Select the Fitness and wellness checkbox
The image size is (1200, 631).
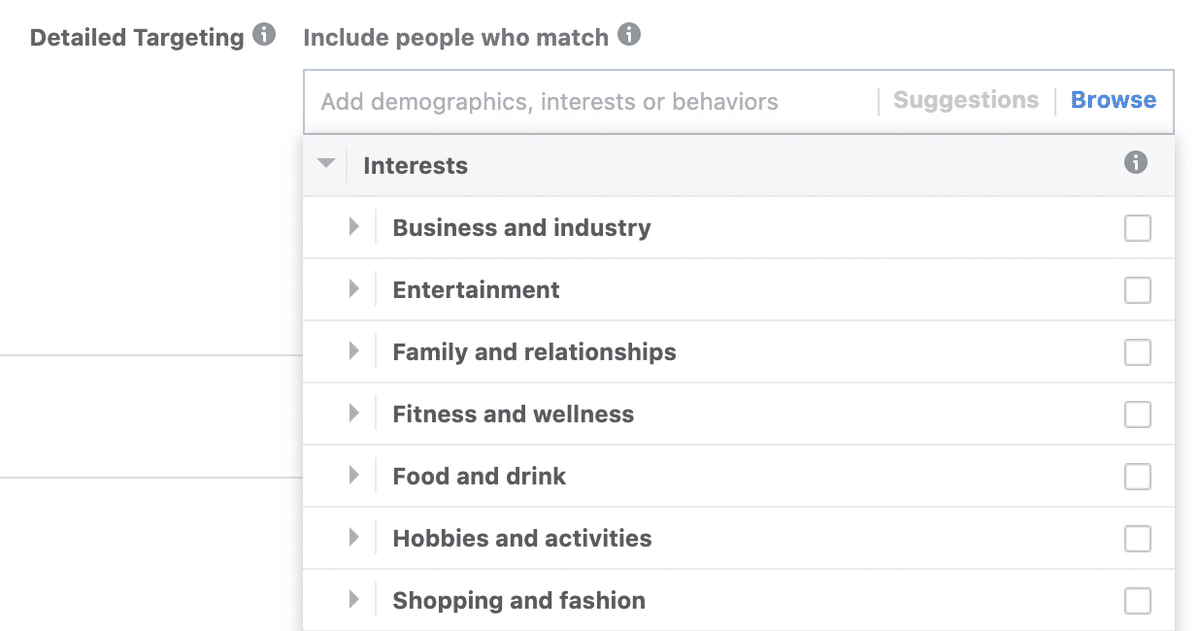(x=1137, y=414)
